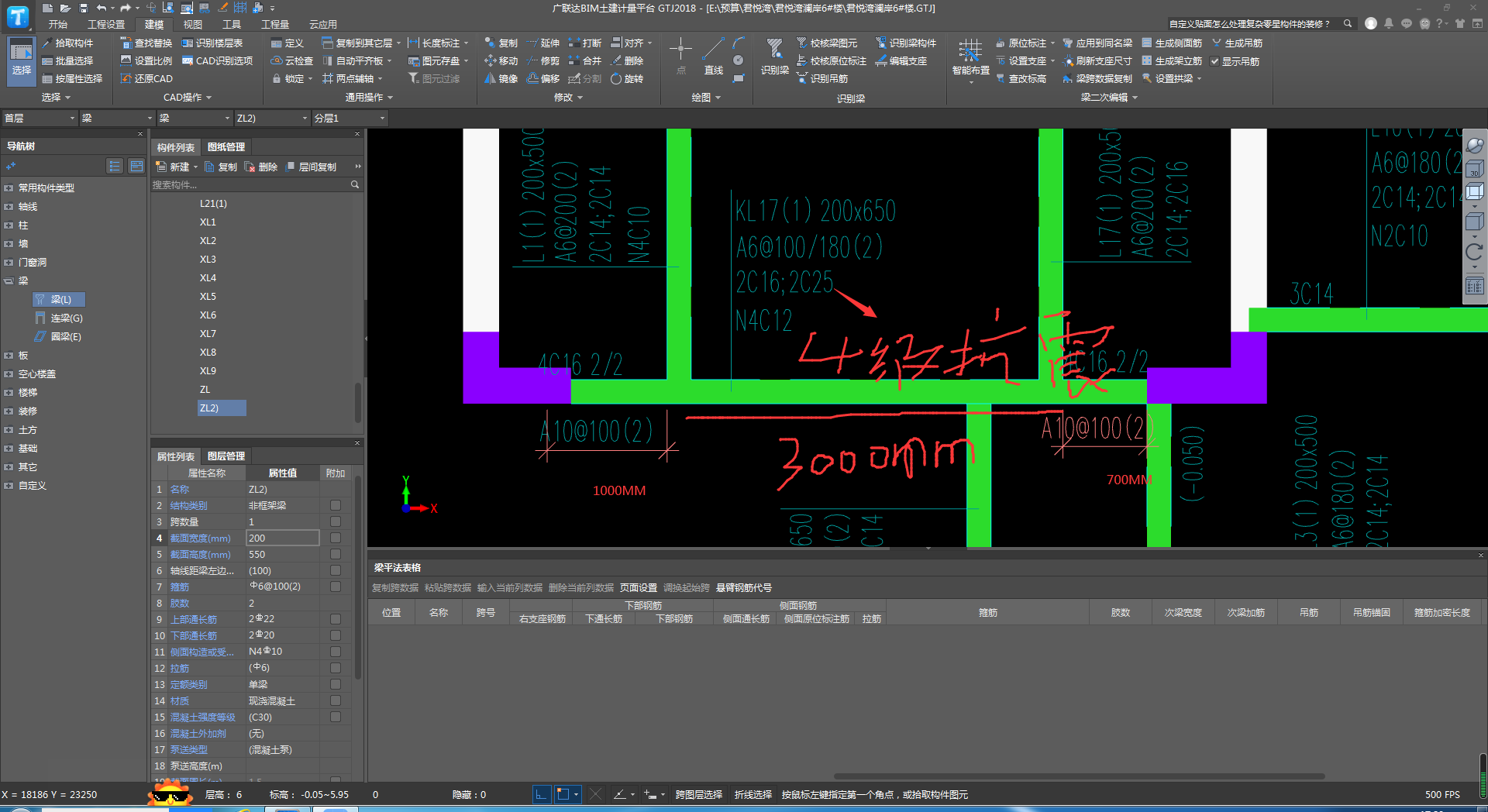Switch to the 开始 ribbon tab
The image size is (1488, 812).
58,25
